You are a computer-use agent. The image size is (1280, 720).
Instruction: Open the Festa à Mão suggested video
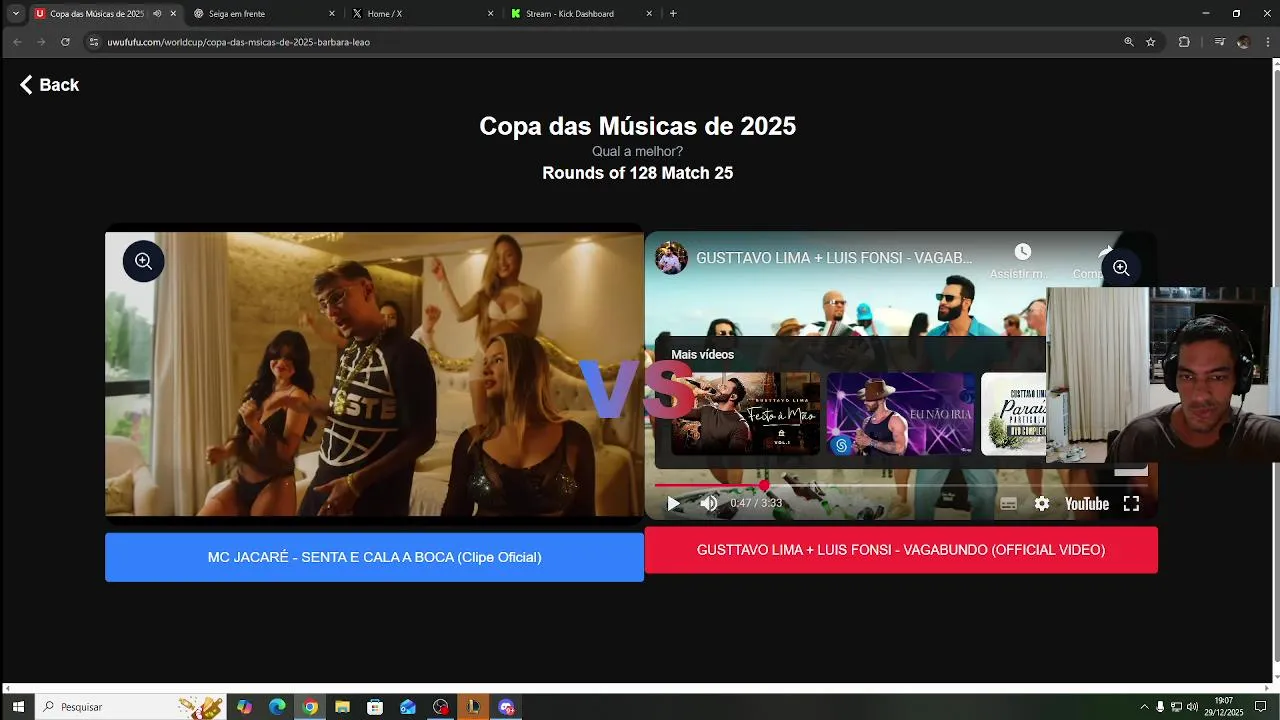(745, 414)
